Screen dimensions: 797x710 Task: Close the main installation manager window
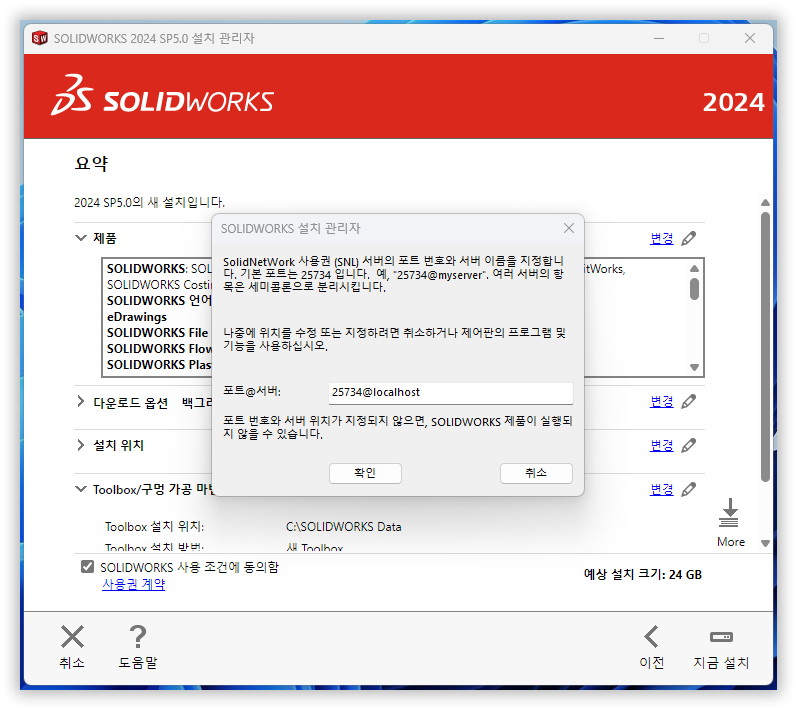(x=750, y=38)
